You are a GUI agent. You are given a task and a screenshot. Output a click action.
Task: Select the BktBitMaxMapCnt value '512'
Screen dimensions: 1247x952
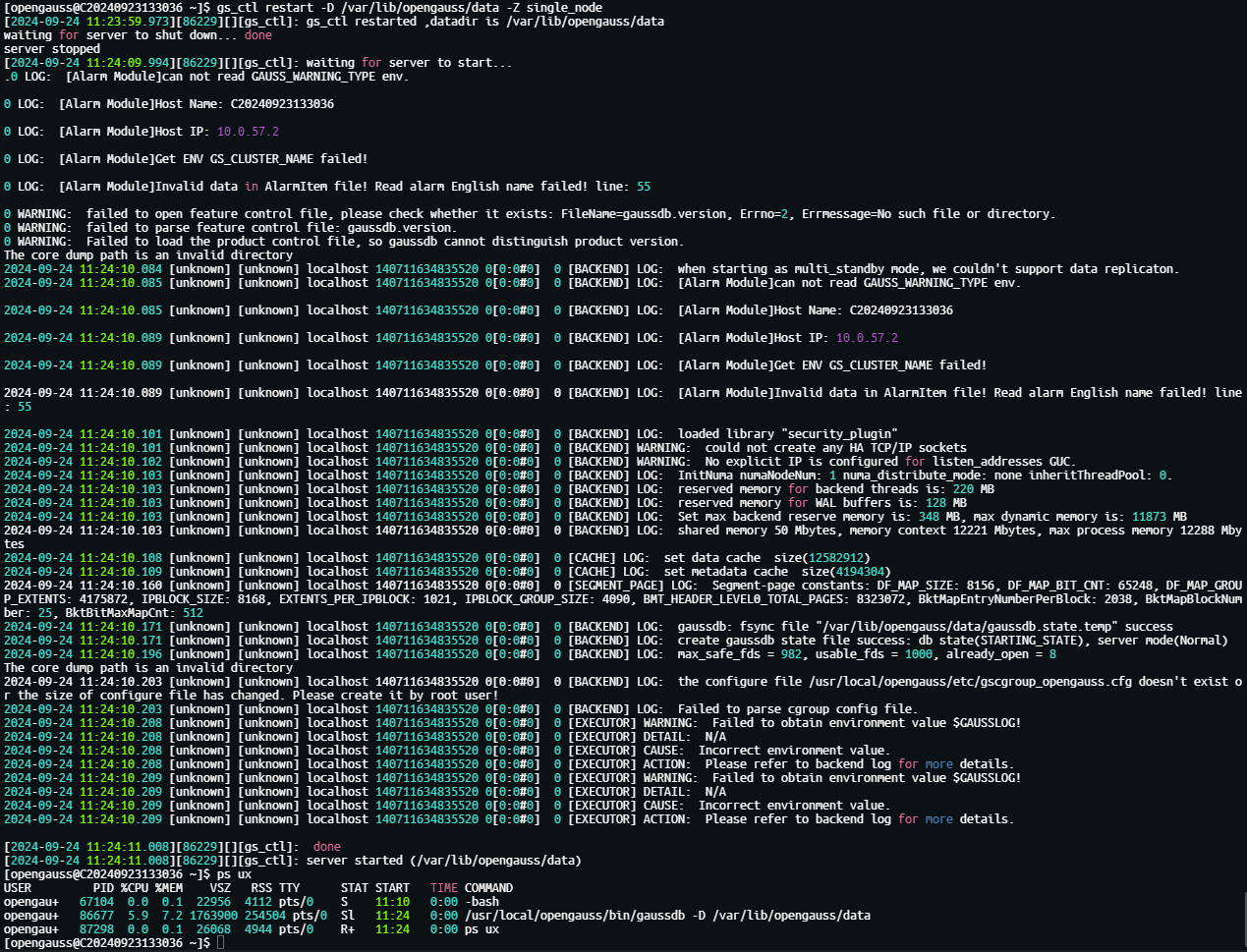[194, 612]
